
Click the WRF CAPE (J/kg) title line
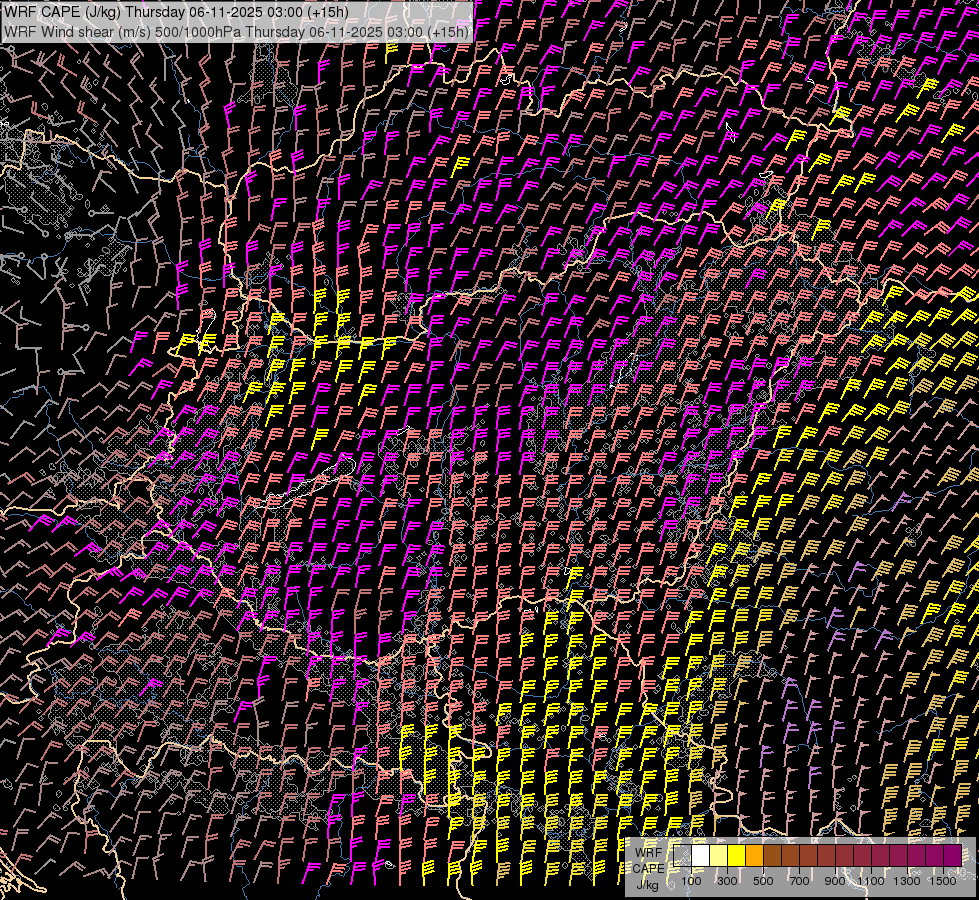point(176,13)
